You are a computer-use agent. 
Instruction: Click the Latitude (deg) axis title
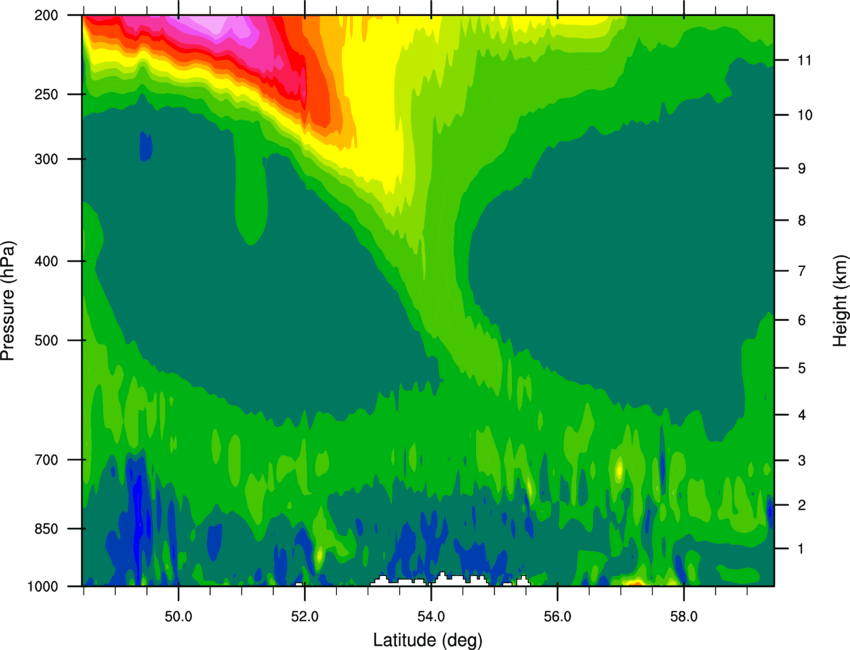click(428, 640)
